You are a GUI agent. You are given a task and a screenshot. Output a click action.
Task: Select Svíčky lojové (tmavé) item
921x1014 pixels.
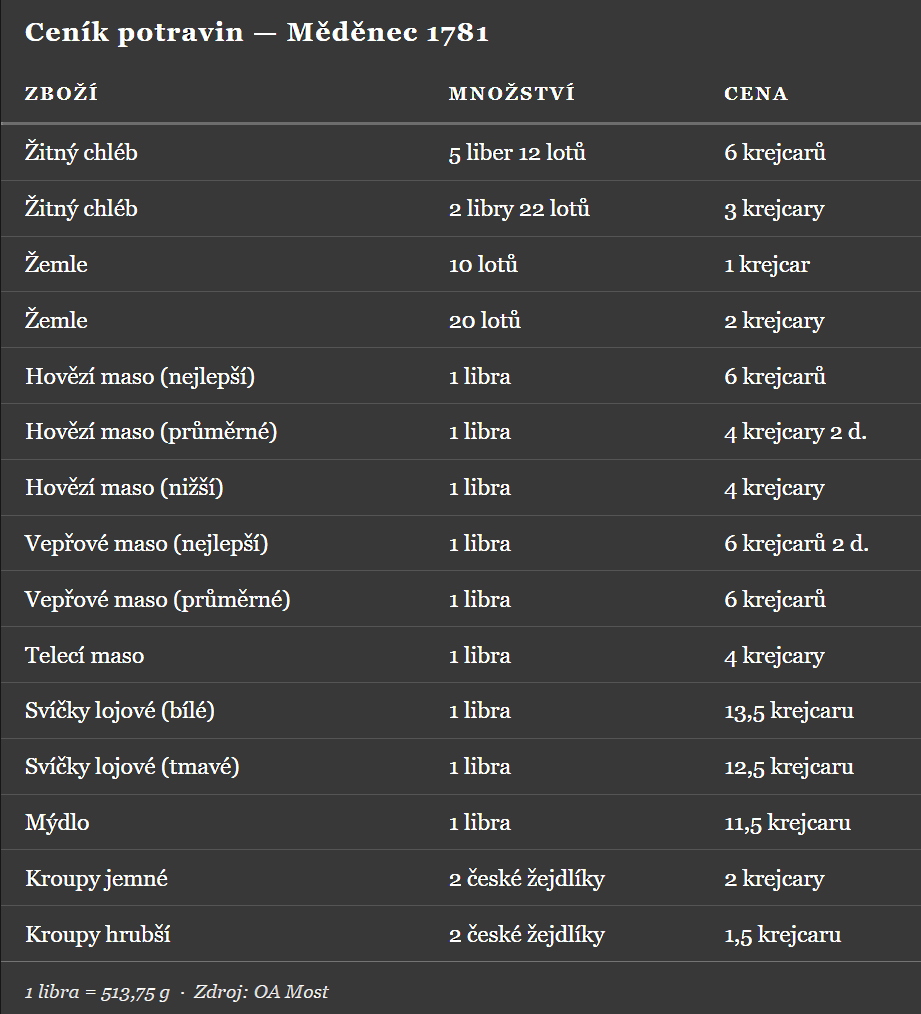[x=132, y=767]
